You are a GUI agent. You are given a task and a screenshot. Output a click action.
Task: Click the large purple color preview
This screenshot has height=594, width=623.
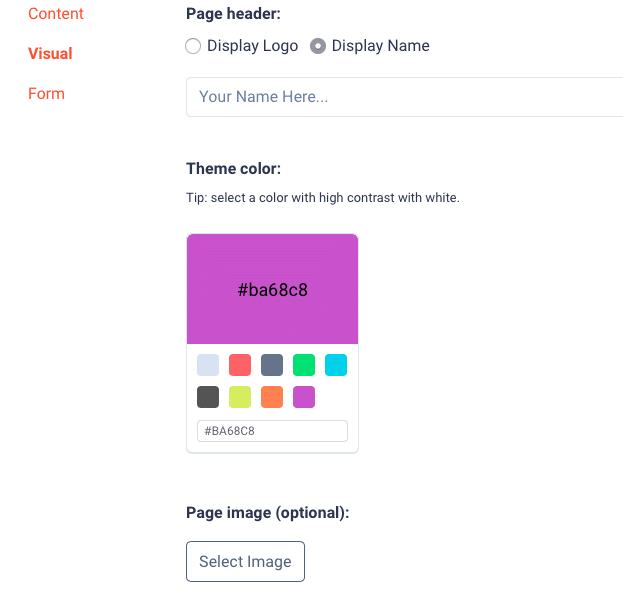(273, 289)
